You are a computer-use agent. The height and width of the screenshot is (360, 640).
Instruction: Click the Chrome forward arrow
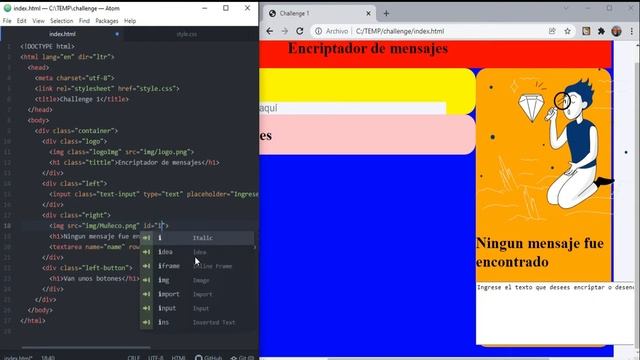click(285, 31)
